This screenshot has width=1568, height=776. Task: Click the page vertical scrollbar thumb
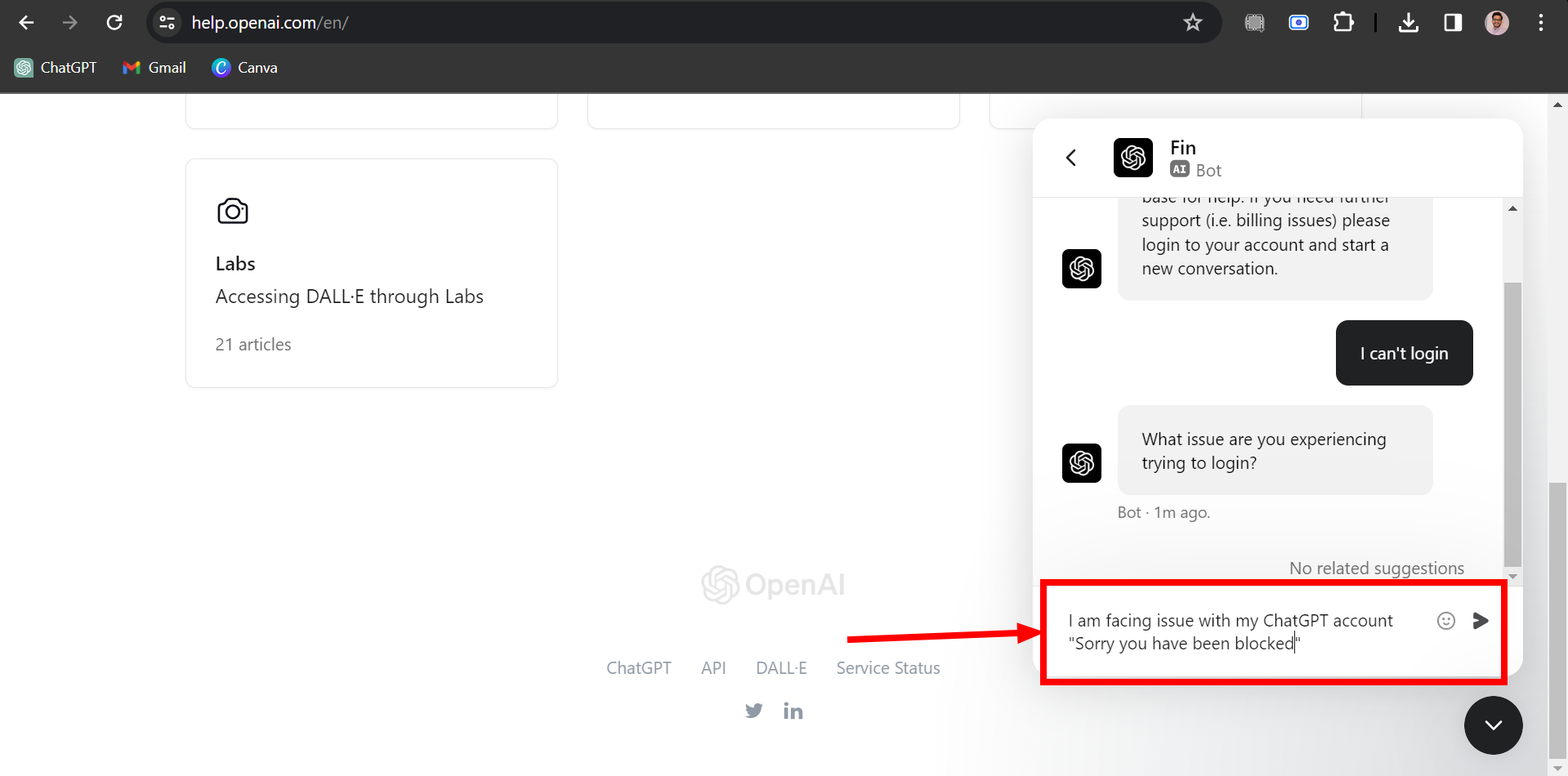1557,621
